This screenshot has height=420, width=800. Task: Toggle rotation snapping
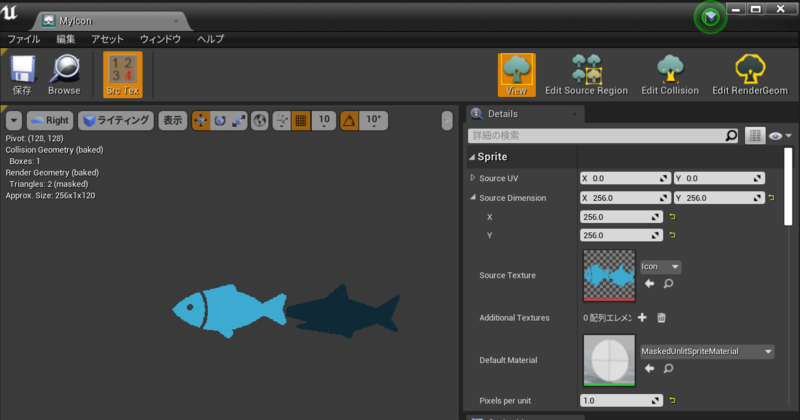[349, 121]
